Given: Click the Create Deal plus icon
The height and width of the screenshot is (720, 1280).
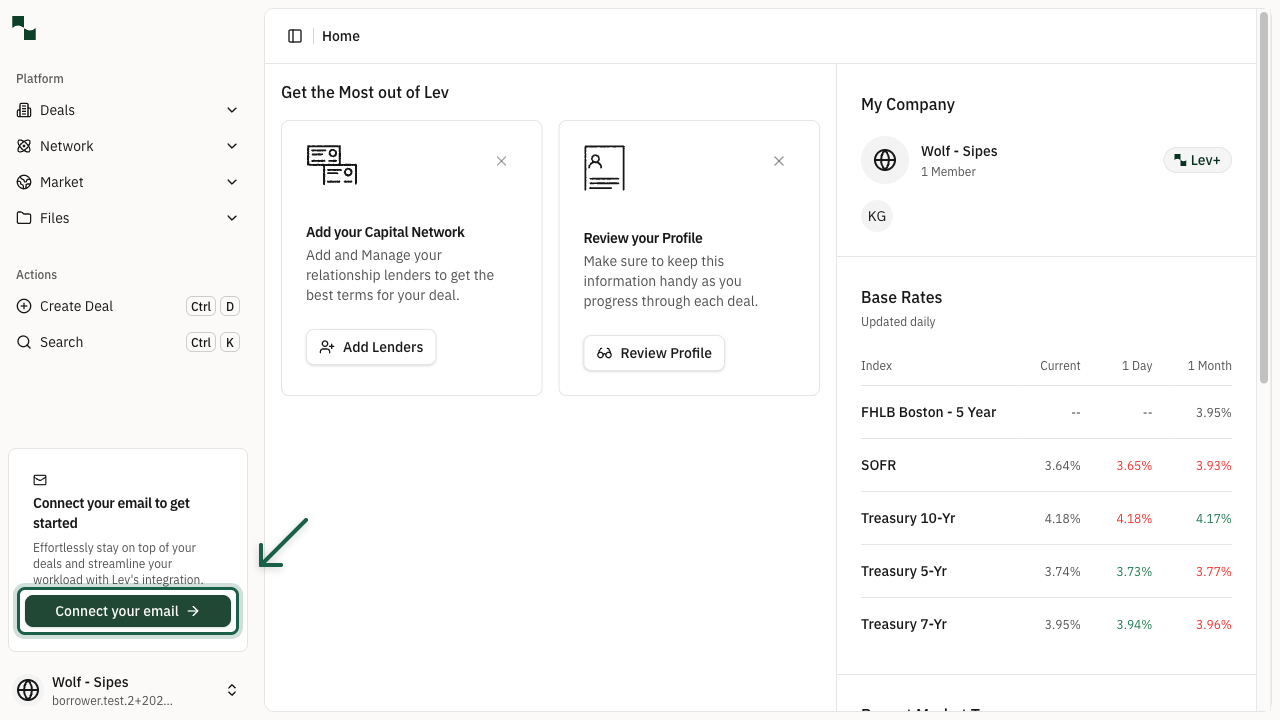Looking at the screenshot, I should pyautogui.click(x=23, y=306).
